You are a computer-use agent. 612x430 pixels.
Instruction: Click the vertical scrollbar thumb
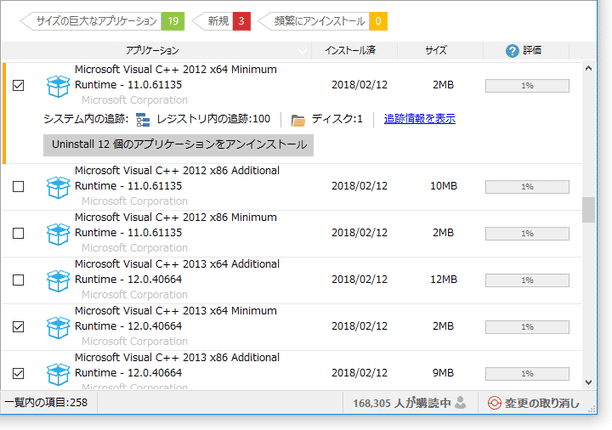pos(589,210)
